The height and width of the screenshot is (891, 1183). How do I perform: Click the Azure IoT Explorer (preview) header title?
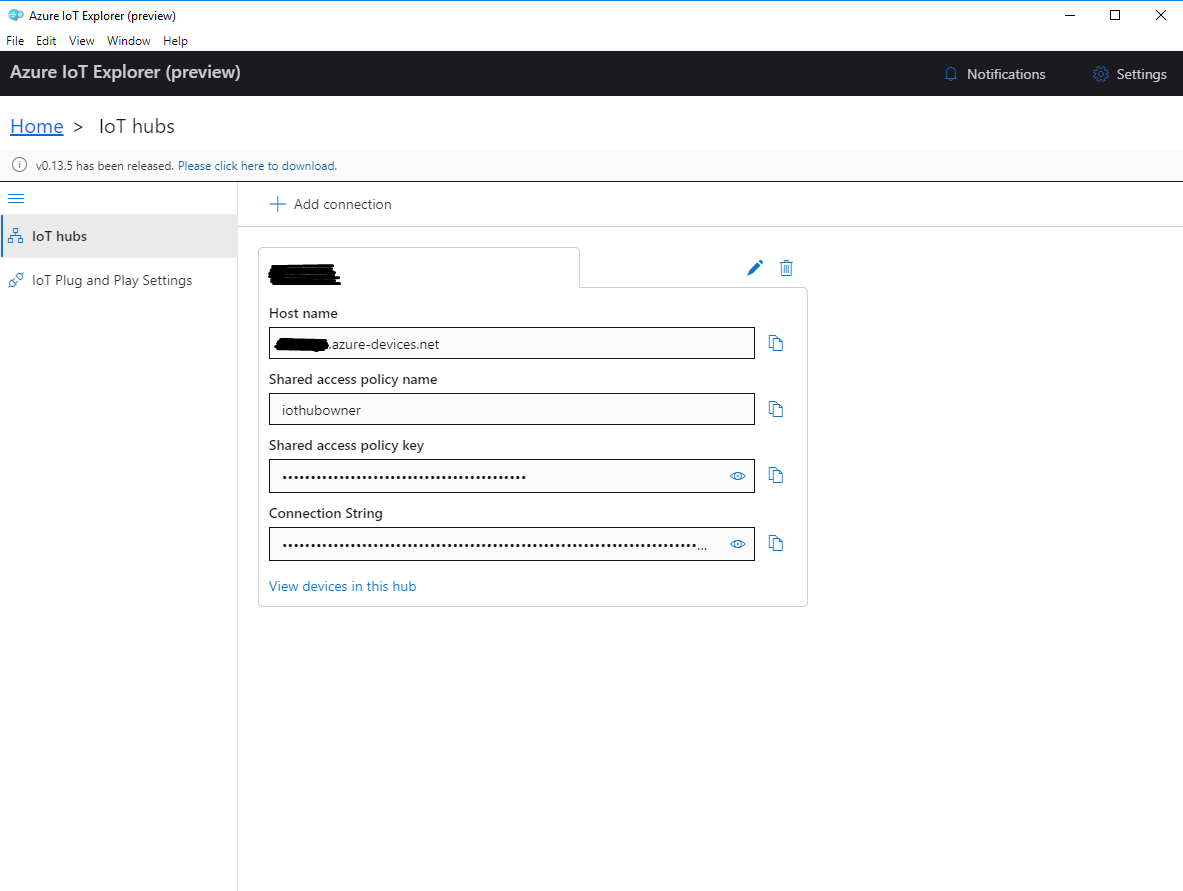pyautogui.click(x=125, y=72)
